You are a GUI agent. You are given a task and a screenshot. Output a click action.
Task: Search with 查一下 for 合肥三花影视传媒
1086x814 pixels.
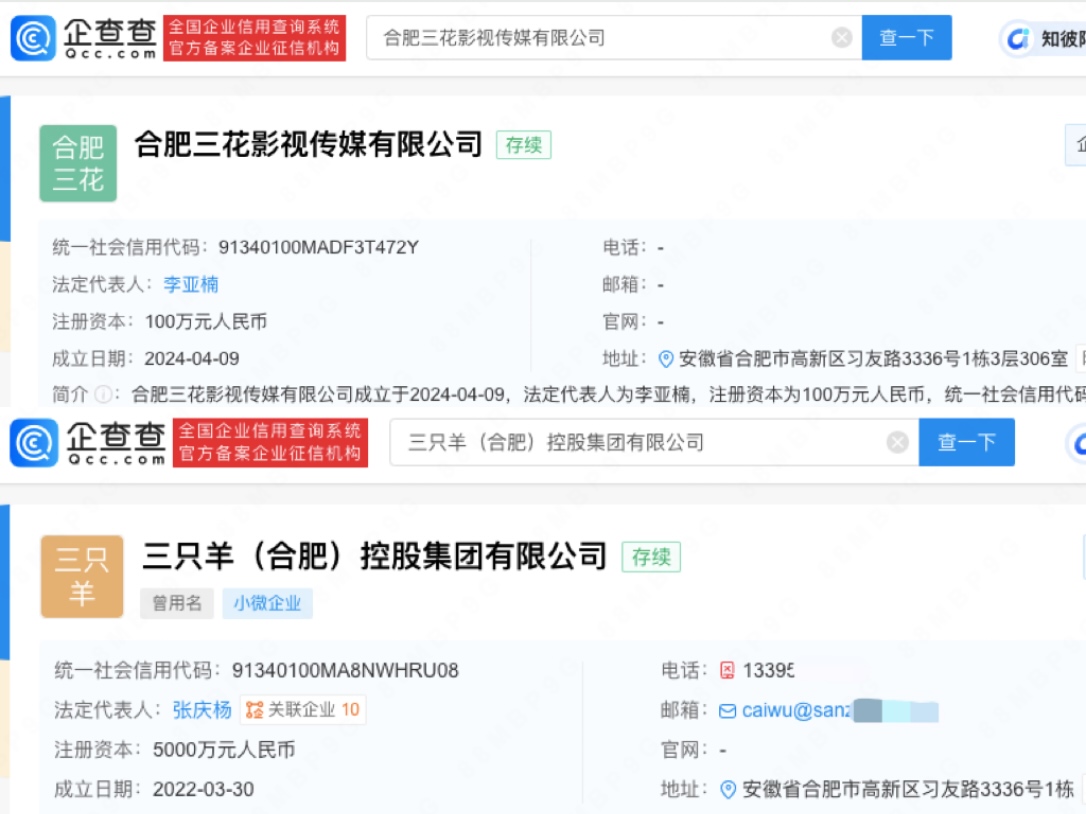click(906, 38)
